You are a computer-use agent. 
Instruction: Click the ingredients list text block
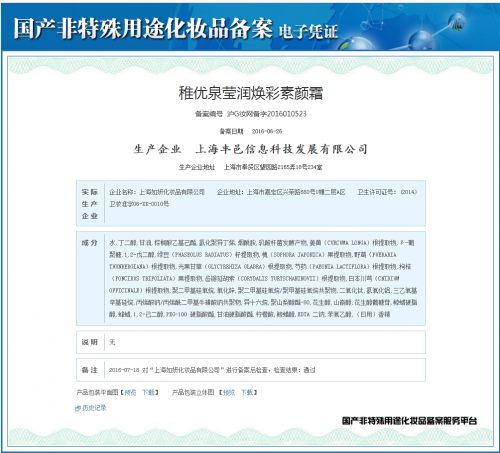(x=263, y=279)
